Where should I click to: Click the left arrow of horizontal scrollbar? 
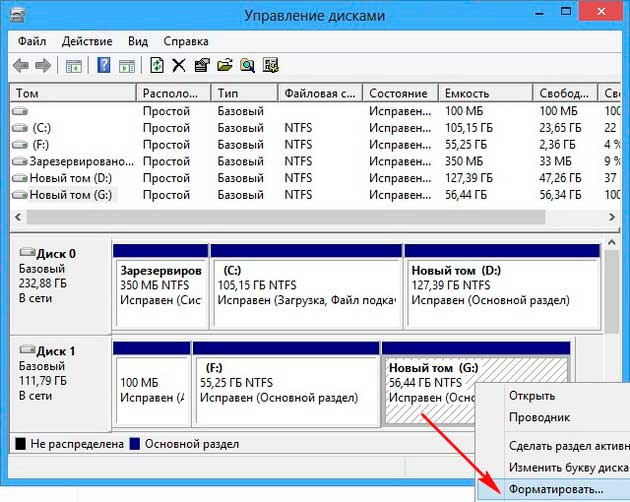coord(18,217)
